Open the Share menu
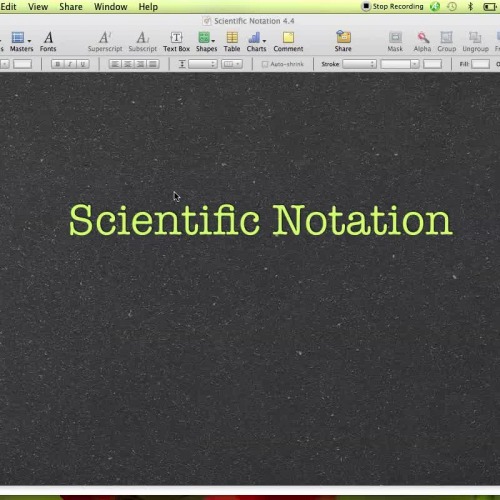Image resolution: width=500 pixels, height=500 pixels. coord(71,7)
